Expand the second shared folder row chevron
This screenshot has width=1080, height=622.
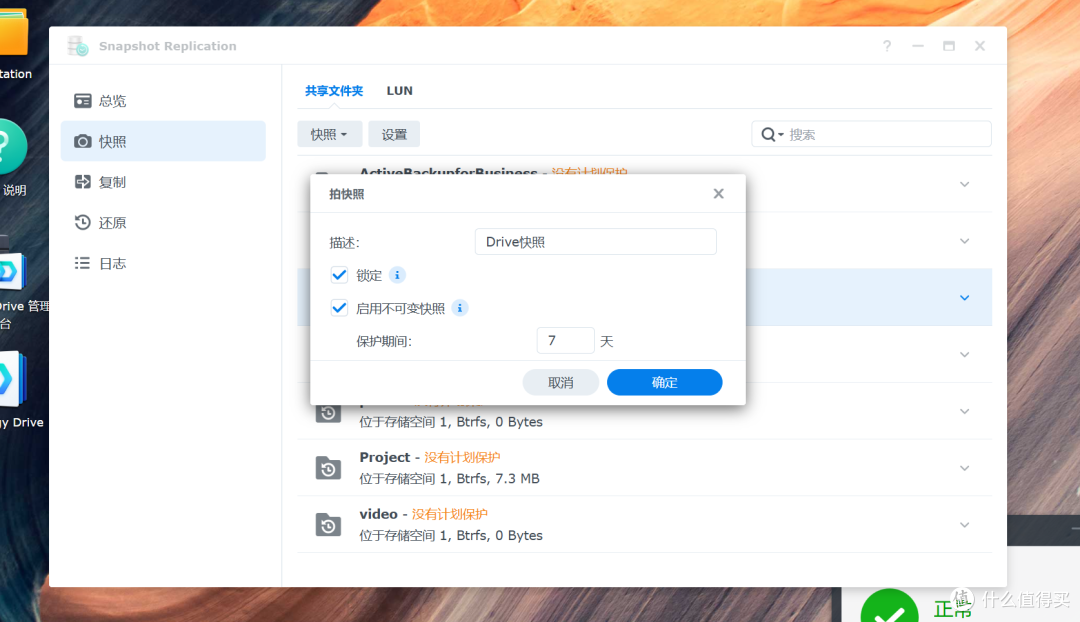(x=964, y=241)
